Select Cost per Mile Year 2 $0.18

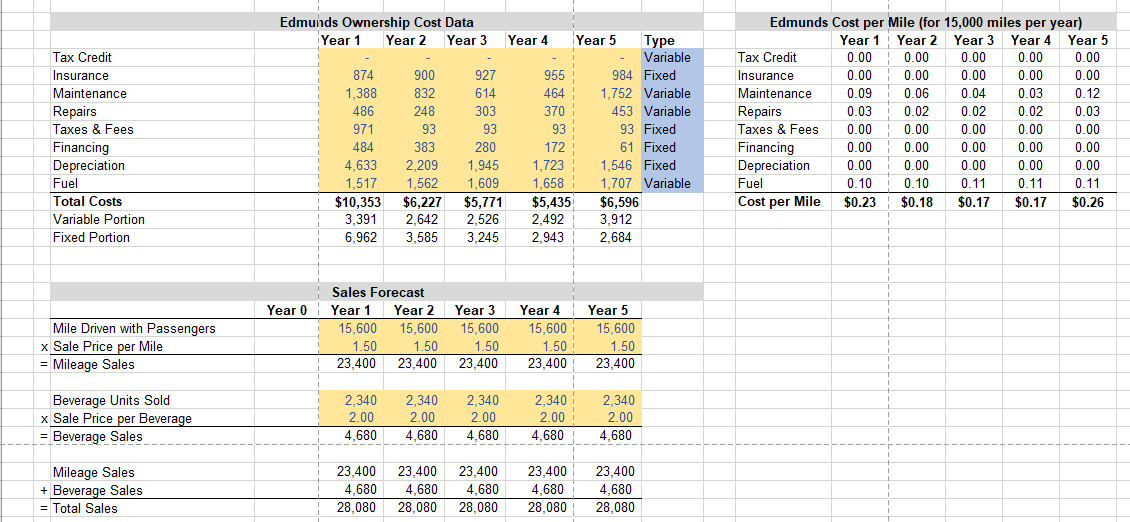[x=917, y=202]
